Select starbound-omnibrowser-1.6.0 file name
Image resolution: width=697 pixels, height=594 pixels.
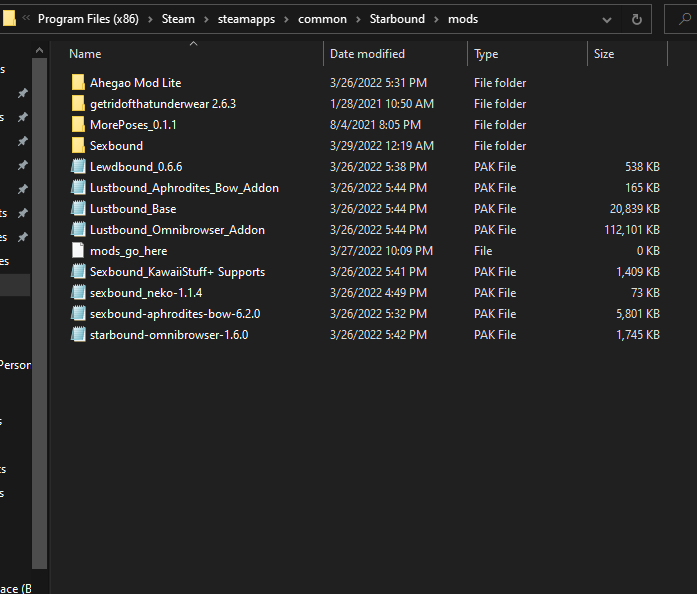169,334
